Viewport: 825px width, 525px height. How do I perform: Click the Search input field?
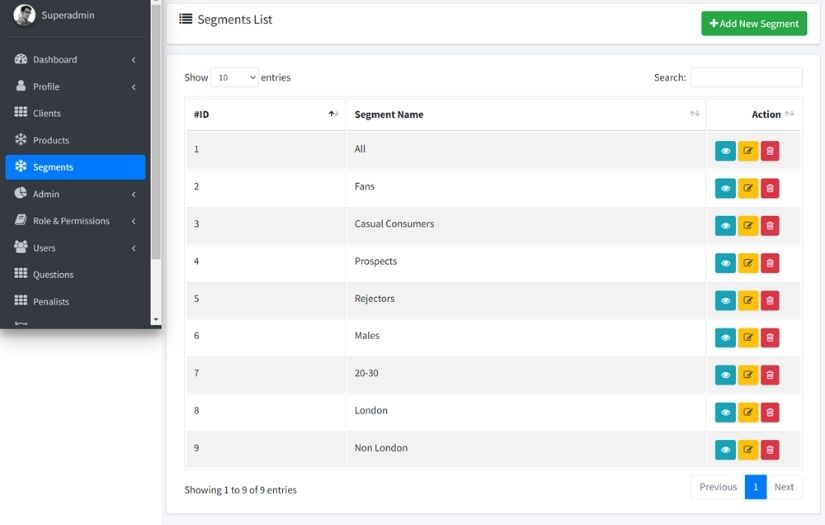point(746,77)
